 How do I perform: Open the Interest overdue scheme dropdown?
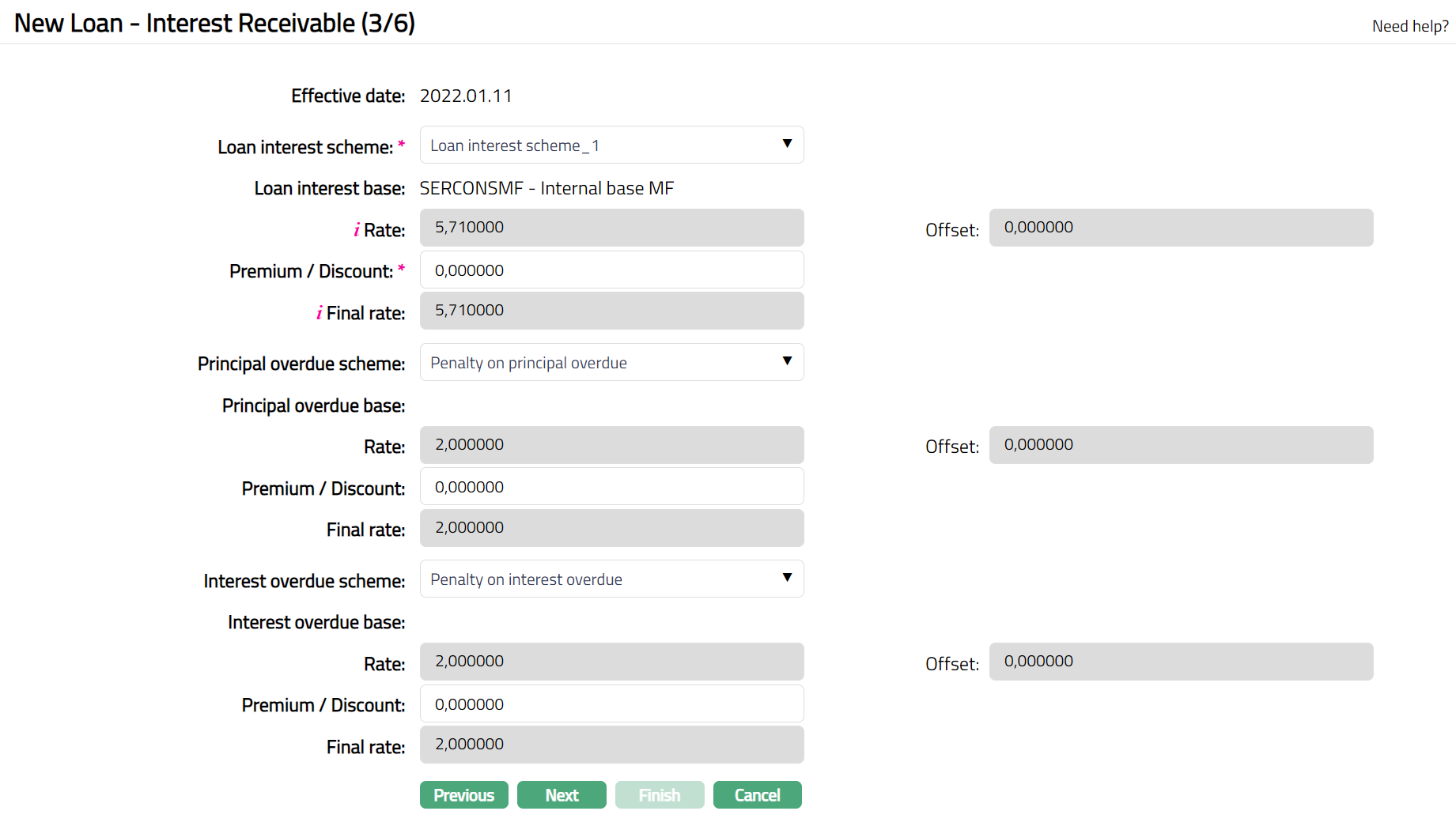click(611, 579)
